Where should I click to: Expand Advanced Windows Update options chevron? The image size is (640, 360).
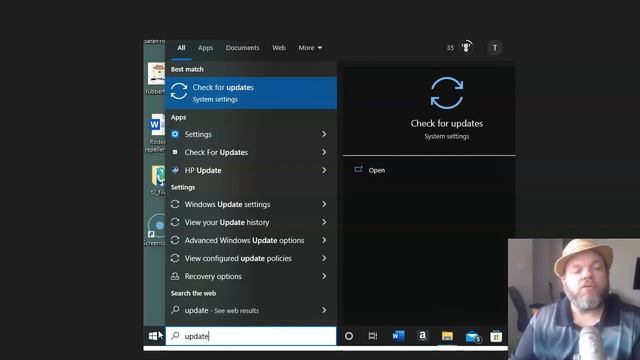(324, 240)
